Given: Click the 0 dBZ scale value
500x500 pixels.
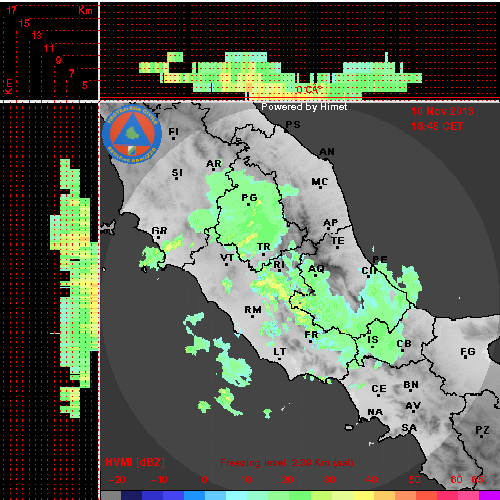Looking at the screenshot, I should pyautogui.click(x=204, y=480).
